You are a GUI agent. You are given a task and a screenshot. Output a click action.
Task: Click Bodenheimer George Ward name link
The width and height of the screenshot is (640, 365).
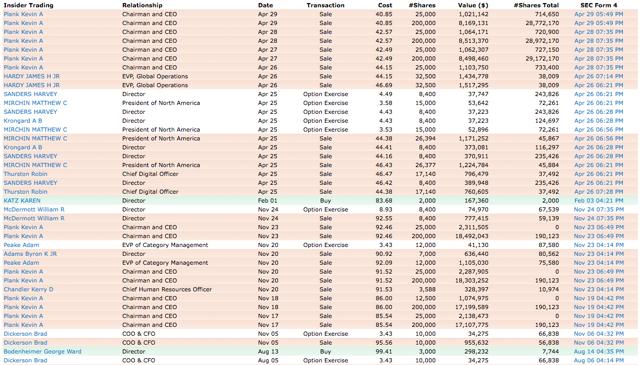[42, 352]
